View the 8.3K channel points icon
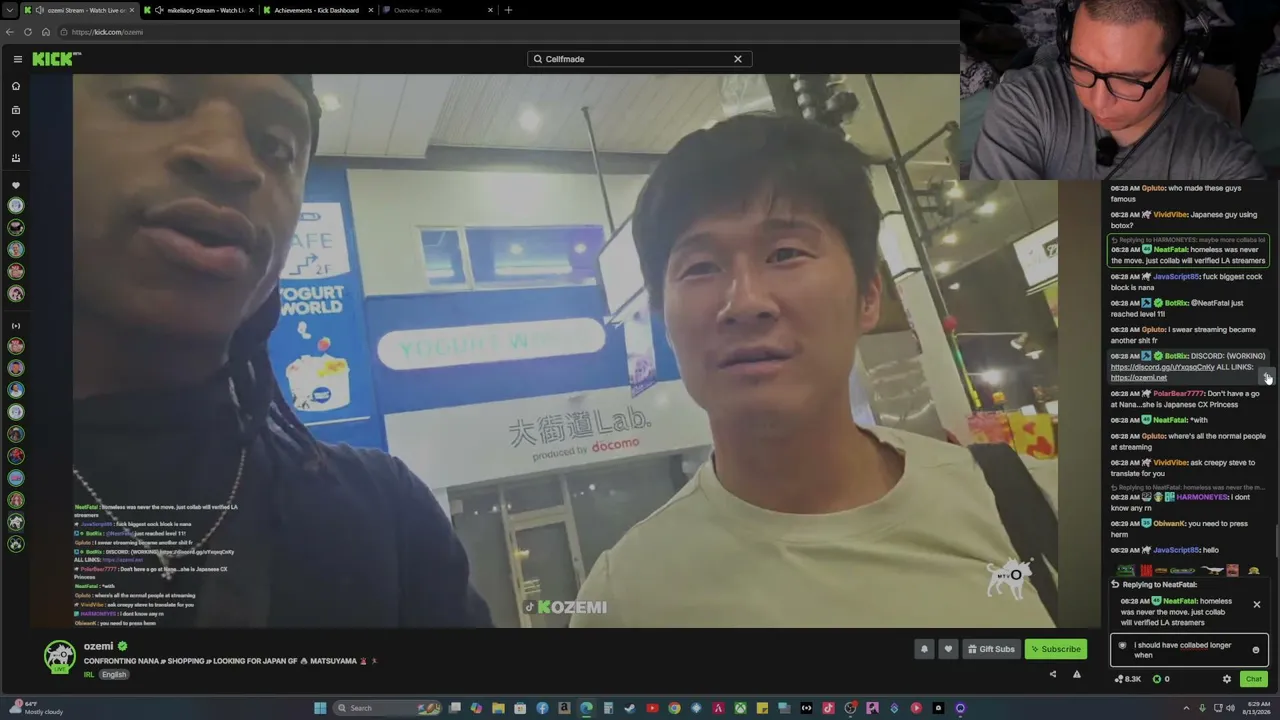 point(1127,679)
